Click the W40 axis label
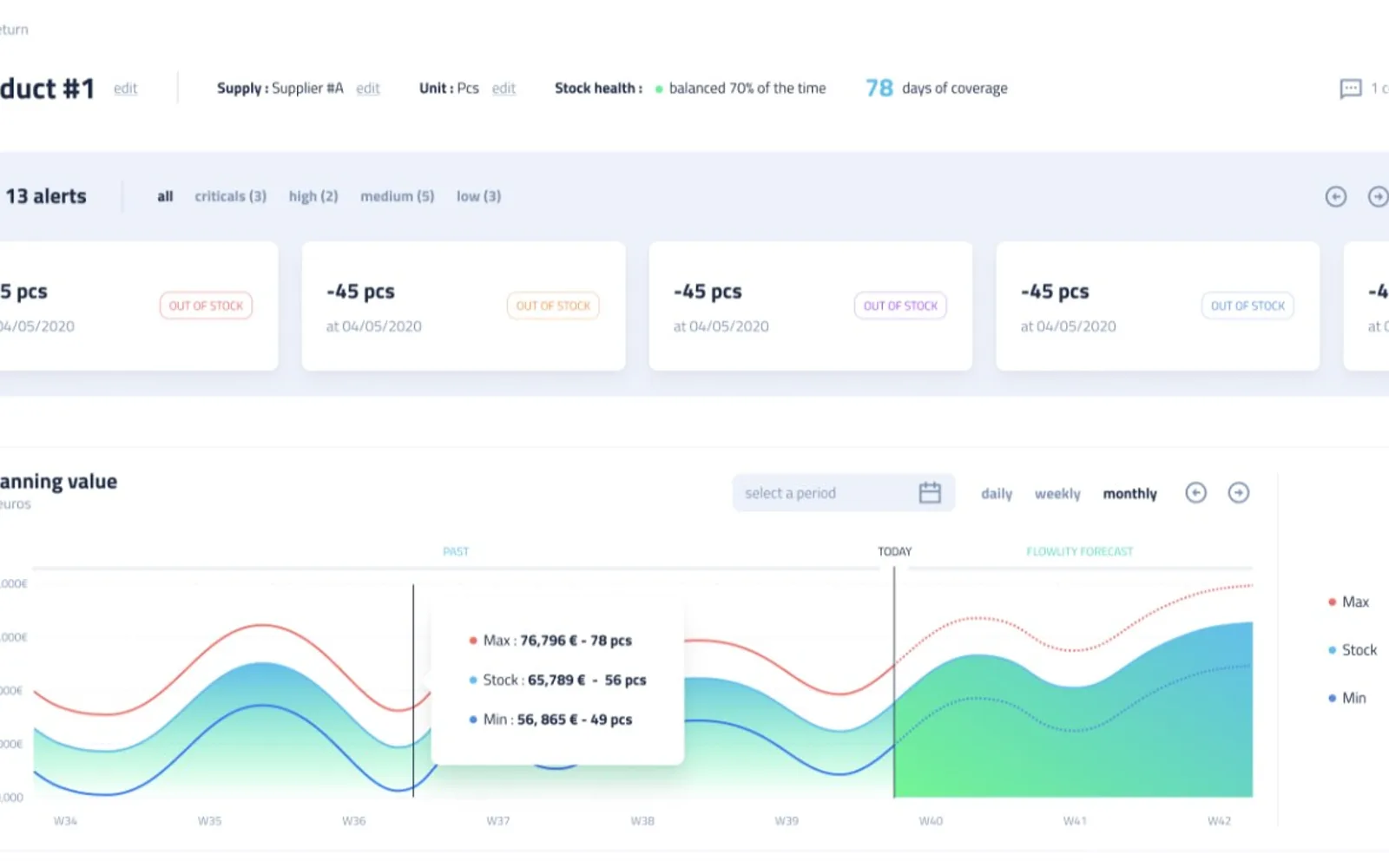 tap(931, 821)
